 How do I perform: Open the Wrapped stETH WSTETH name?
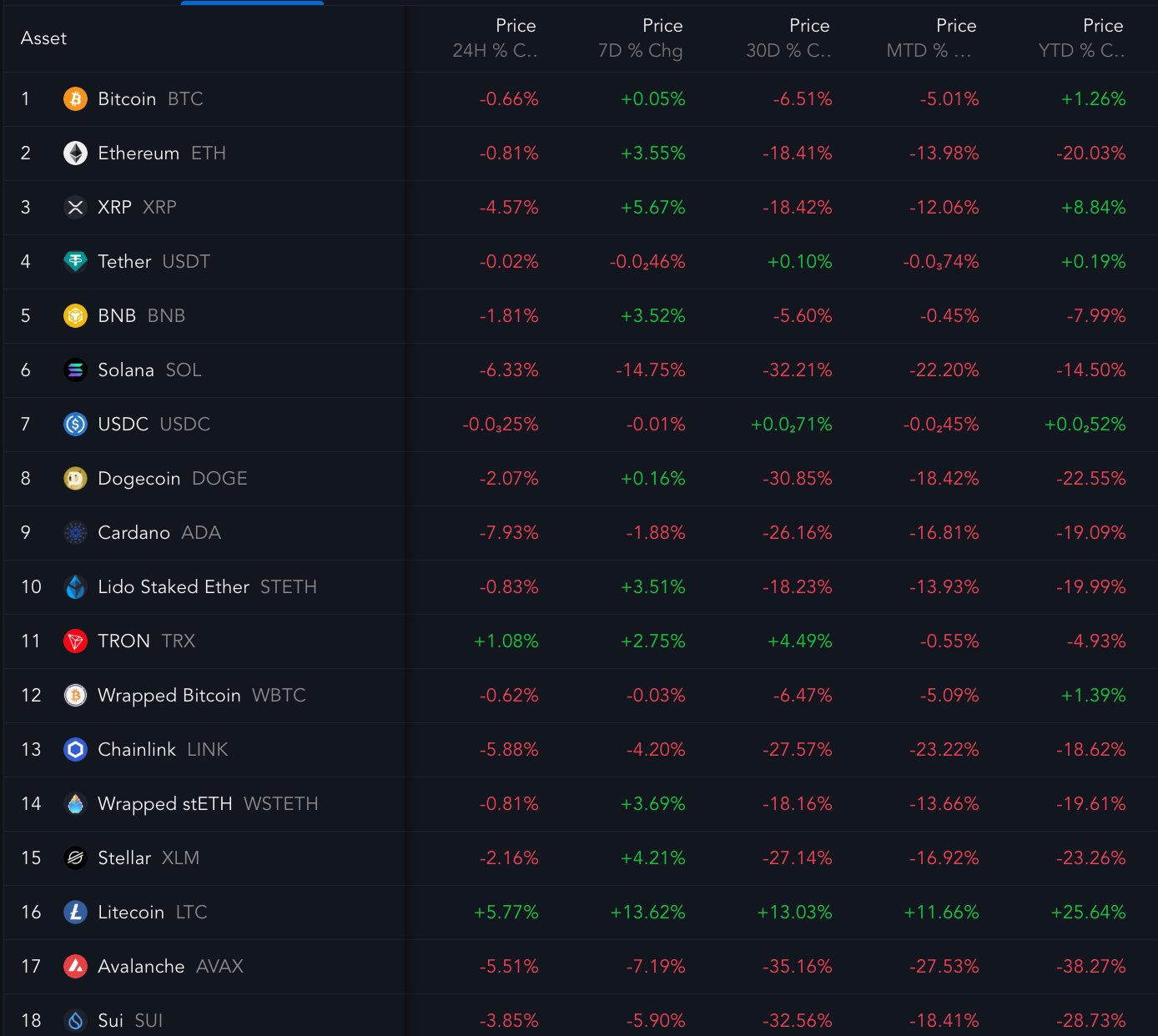pos(208,804)
